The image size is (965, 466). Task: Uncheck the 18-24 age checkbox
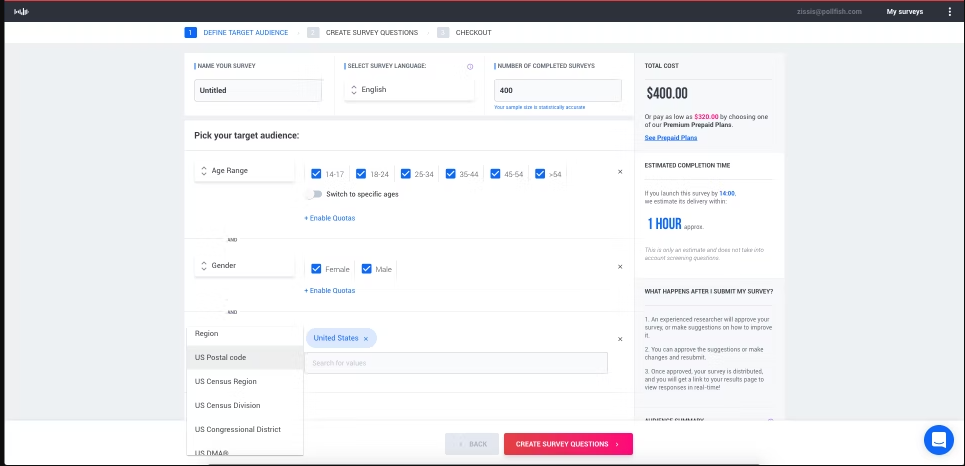coord(361,174)
